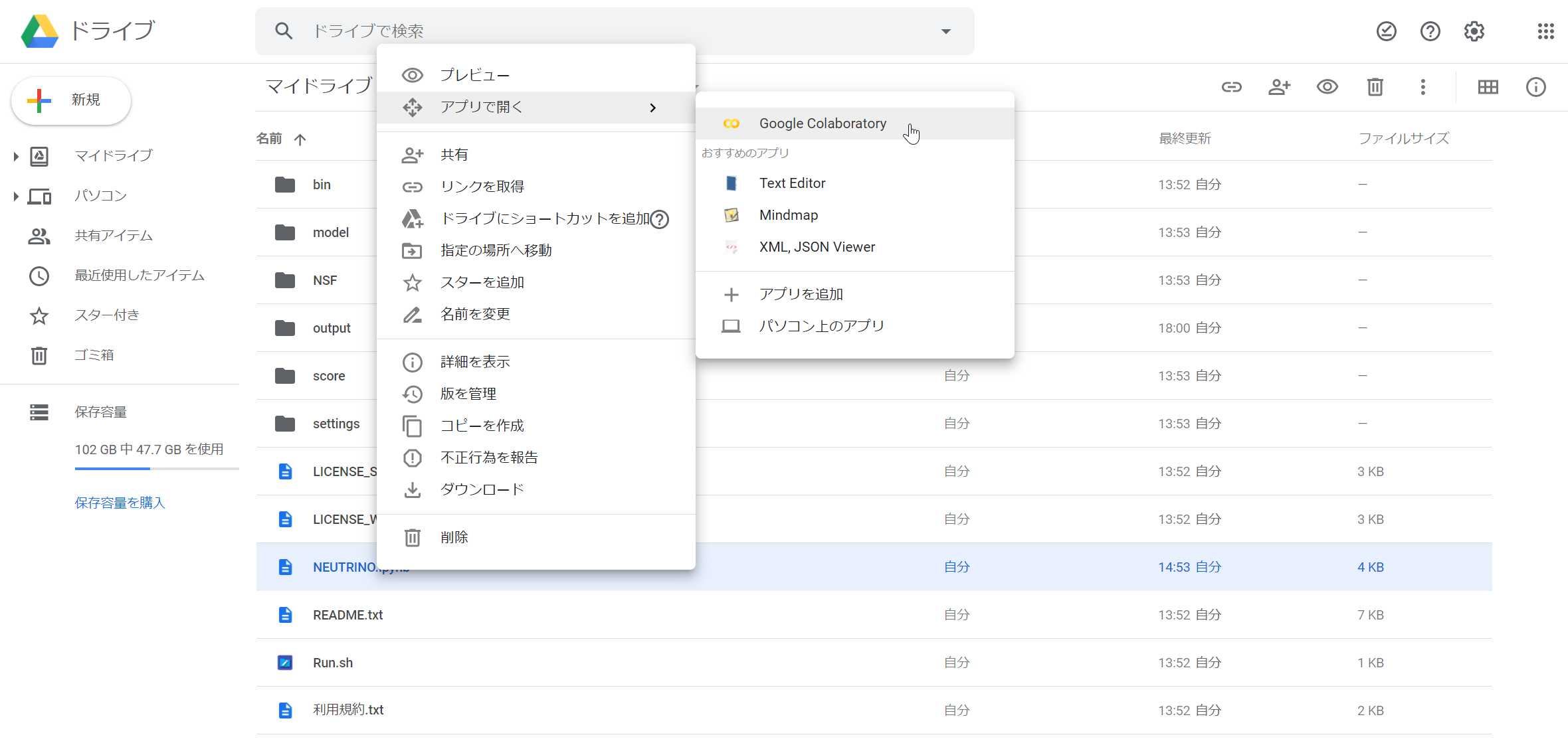
Task: Select 名前を変更 menu item
Action: coord(536,314)
